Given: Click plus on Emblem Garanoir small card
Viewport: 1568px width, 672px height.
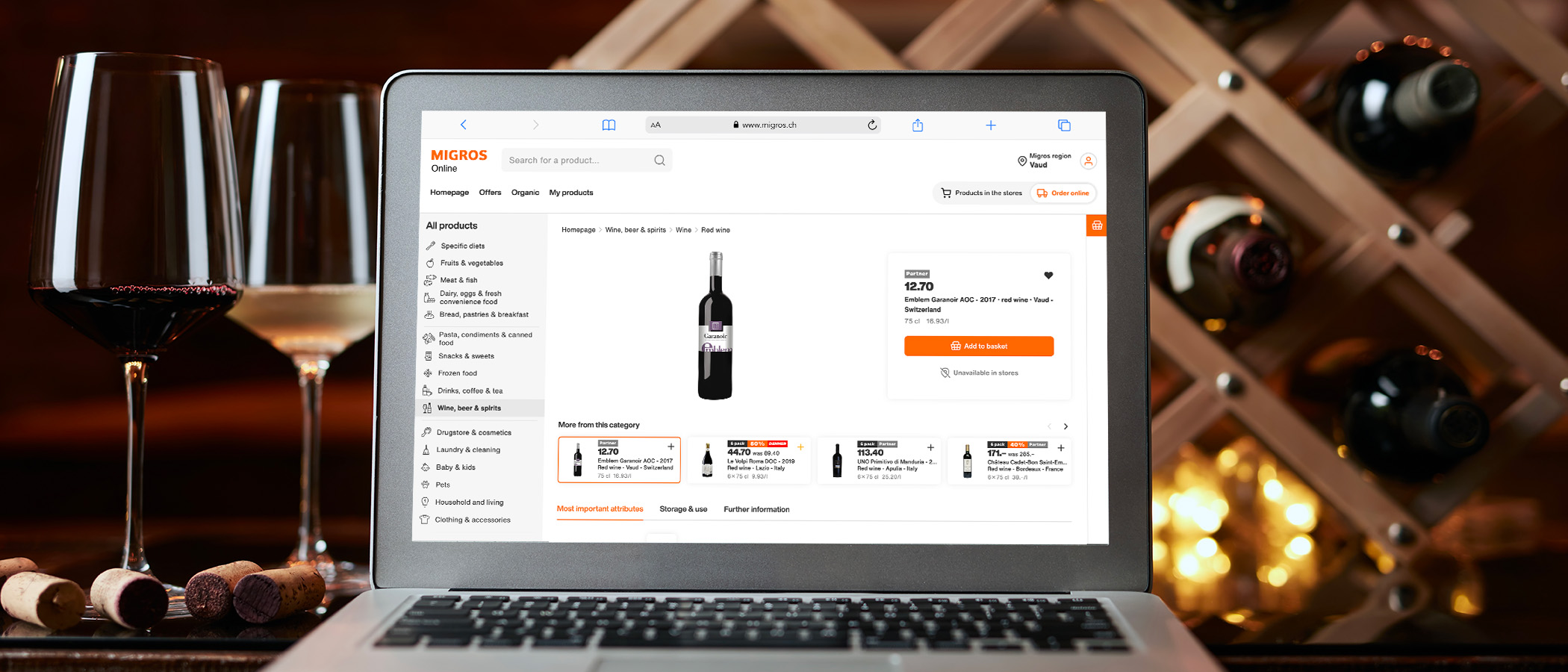Looking at the screenshot, I should (671, 447).
